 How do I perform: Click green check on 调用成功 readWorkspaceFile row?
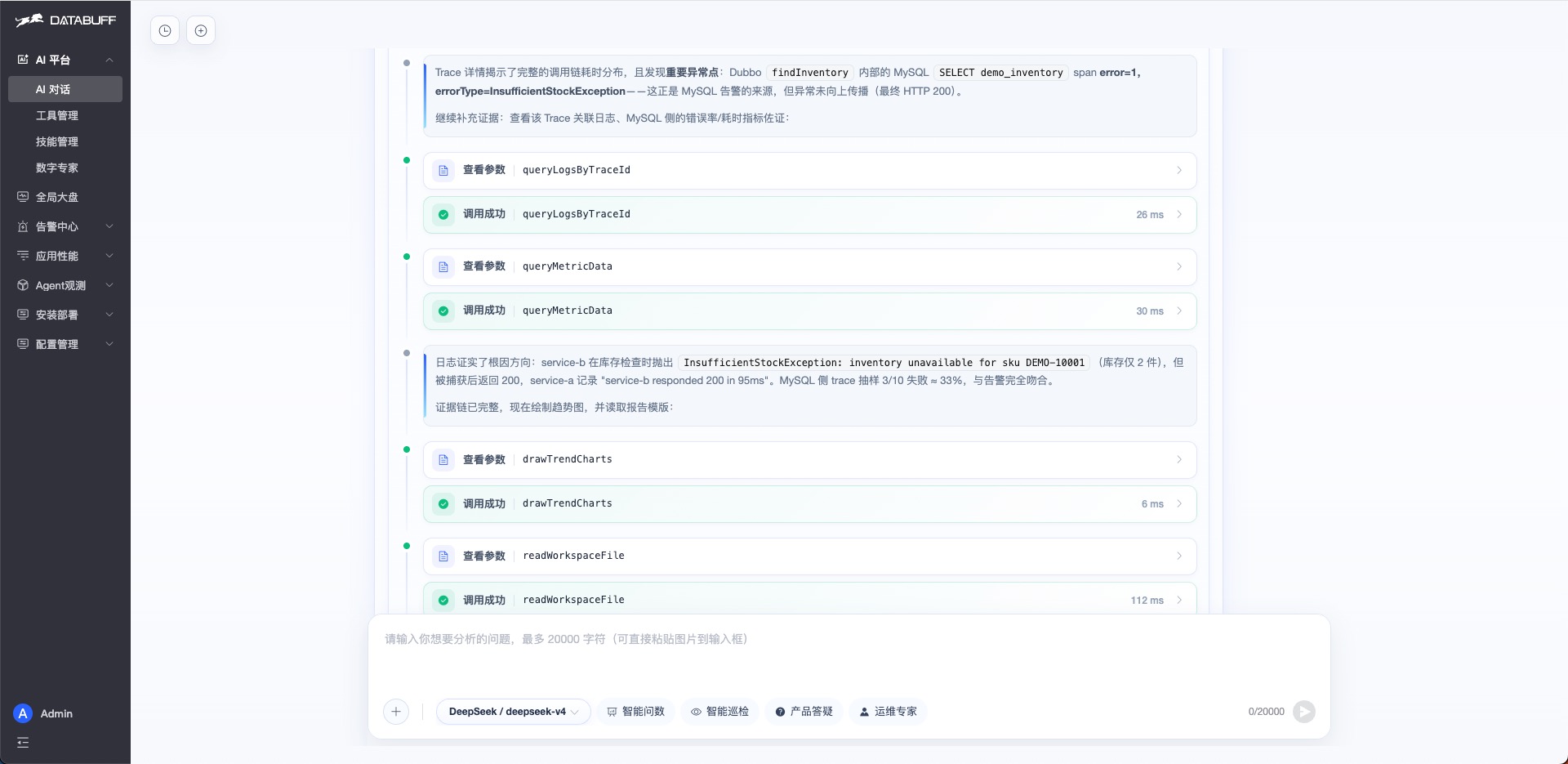(443, 600)
